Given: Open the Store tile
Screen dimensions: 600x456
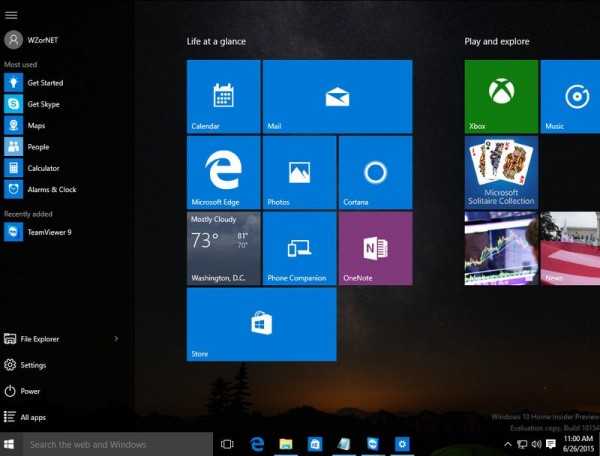Looking at the screenshot, I should tap(261, 324).
